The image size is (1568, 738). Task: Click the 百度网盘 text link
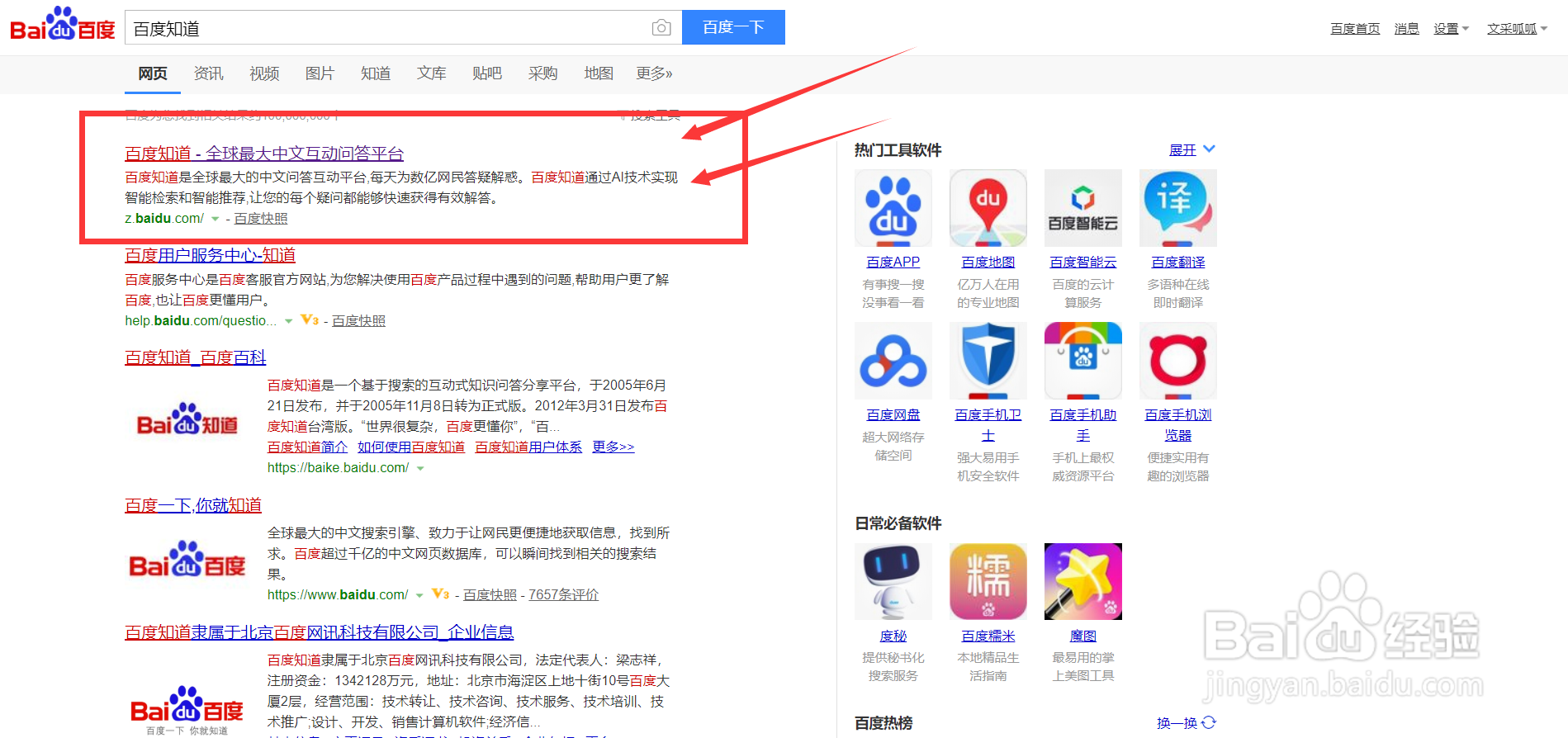pyautogui.click(x=893, y=414)
